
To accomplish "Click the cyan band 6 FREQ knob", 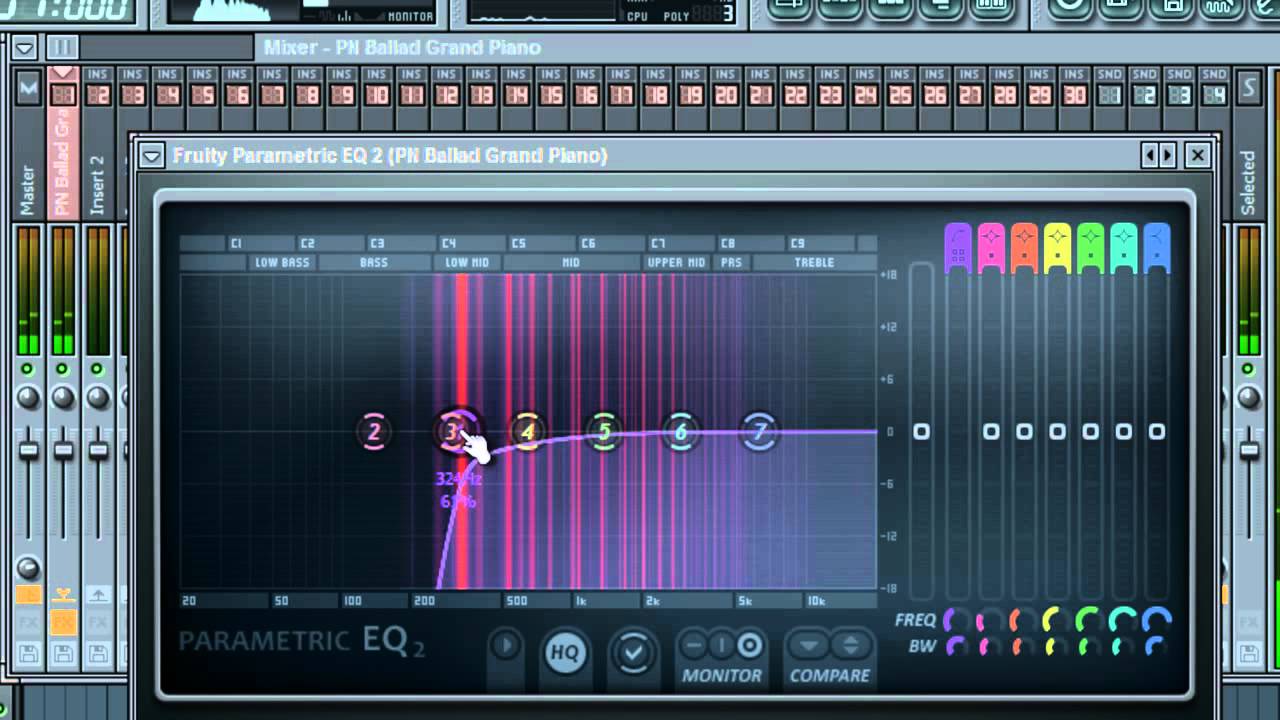I will pyautogui.click(x=1124, y=620).
